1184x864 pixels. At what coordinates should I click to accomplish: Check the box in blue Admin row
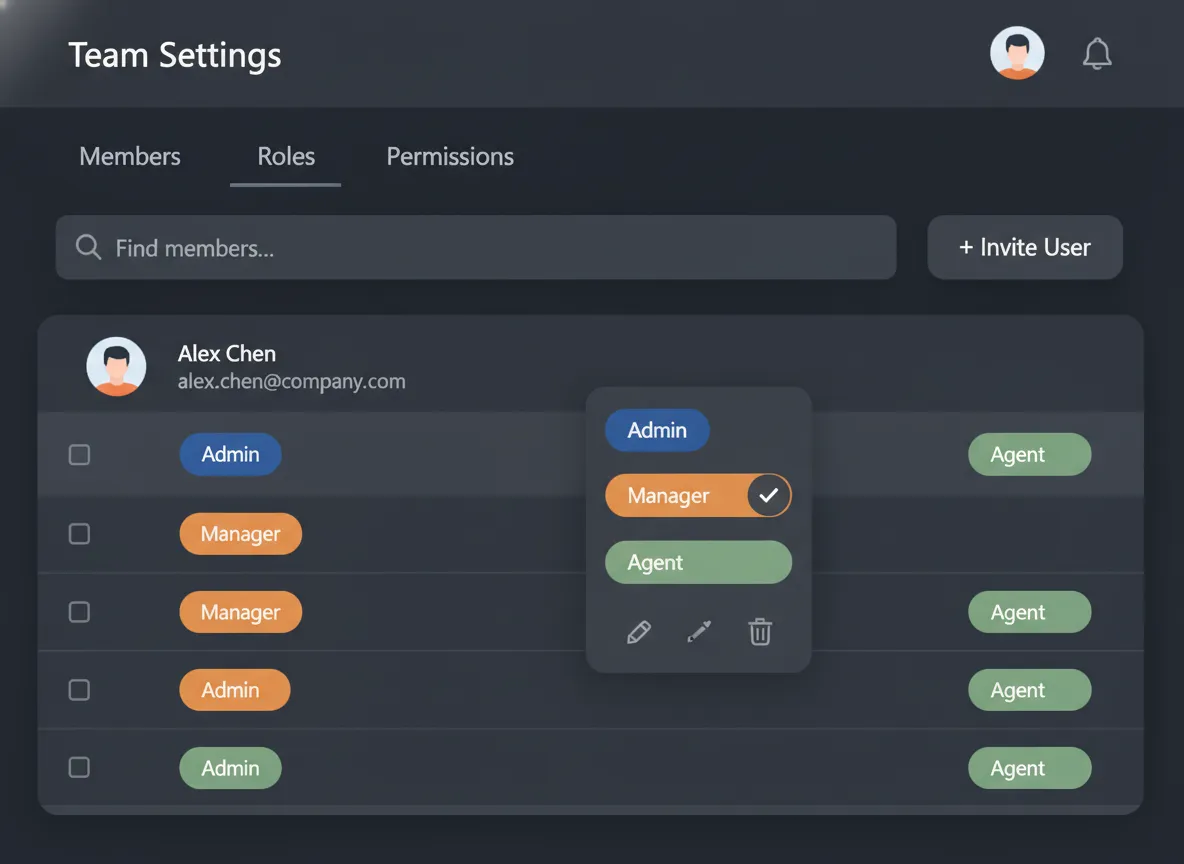(x=79, y=455)
